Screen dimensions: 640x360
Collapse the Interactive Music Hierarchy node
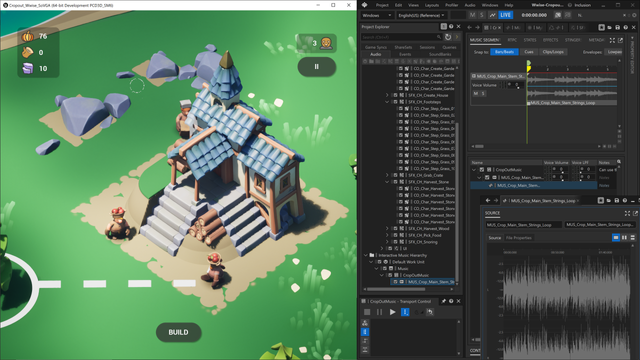[x=366, y=255]
